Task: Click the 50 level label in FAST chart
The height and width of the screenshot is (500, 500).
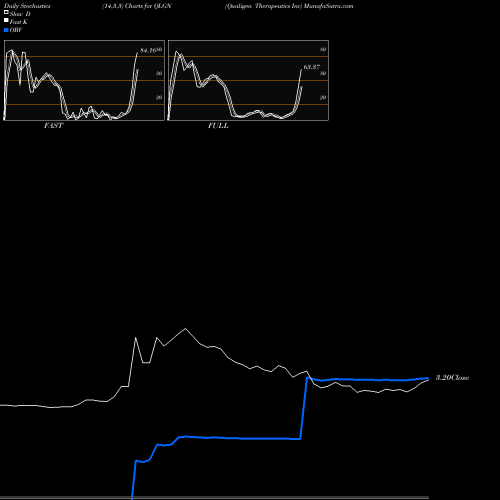Action: (159, 73)
